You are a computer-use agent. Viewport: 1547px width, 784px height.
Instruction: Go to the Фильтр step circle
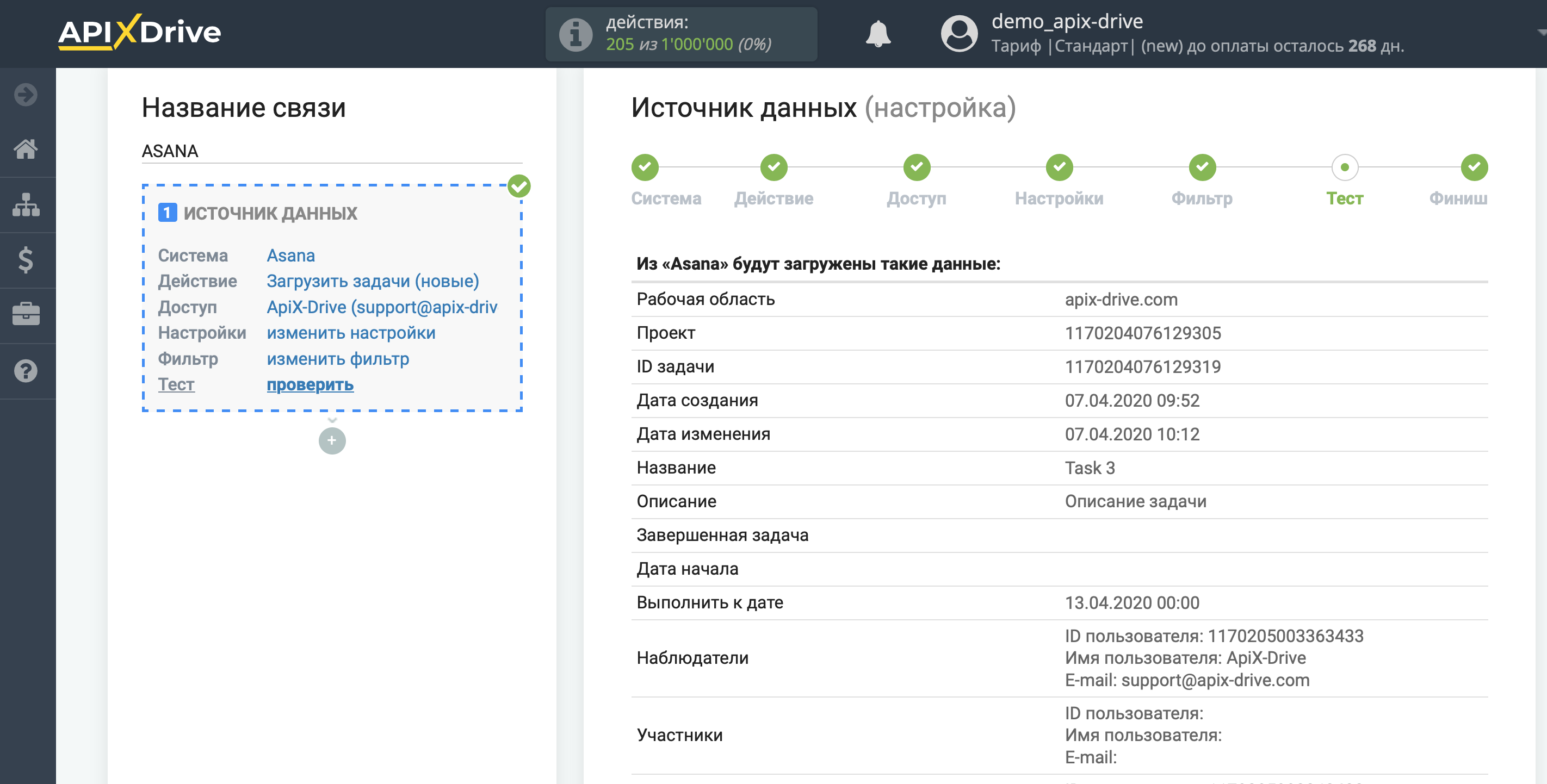click(x=1202, y=167)
